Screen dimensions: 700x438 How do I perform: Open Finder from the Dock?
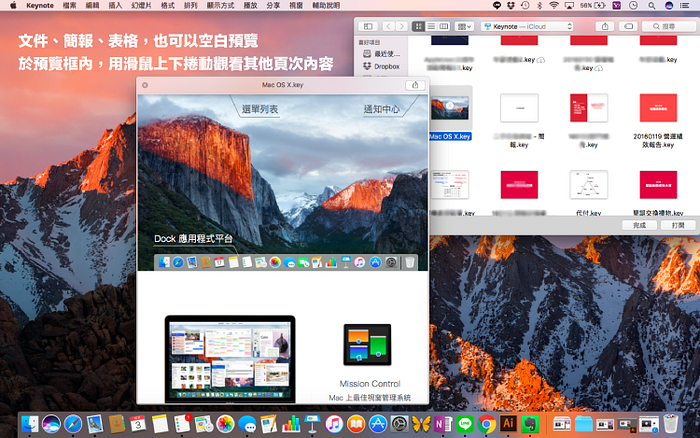[30, 424]
